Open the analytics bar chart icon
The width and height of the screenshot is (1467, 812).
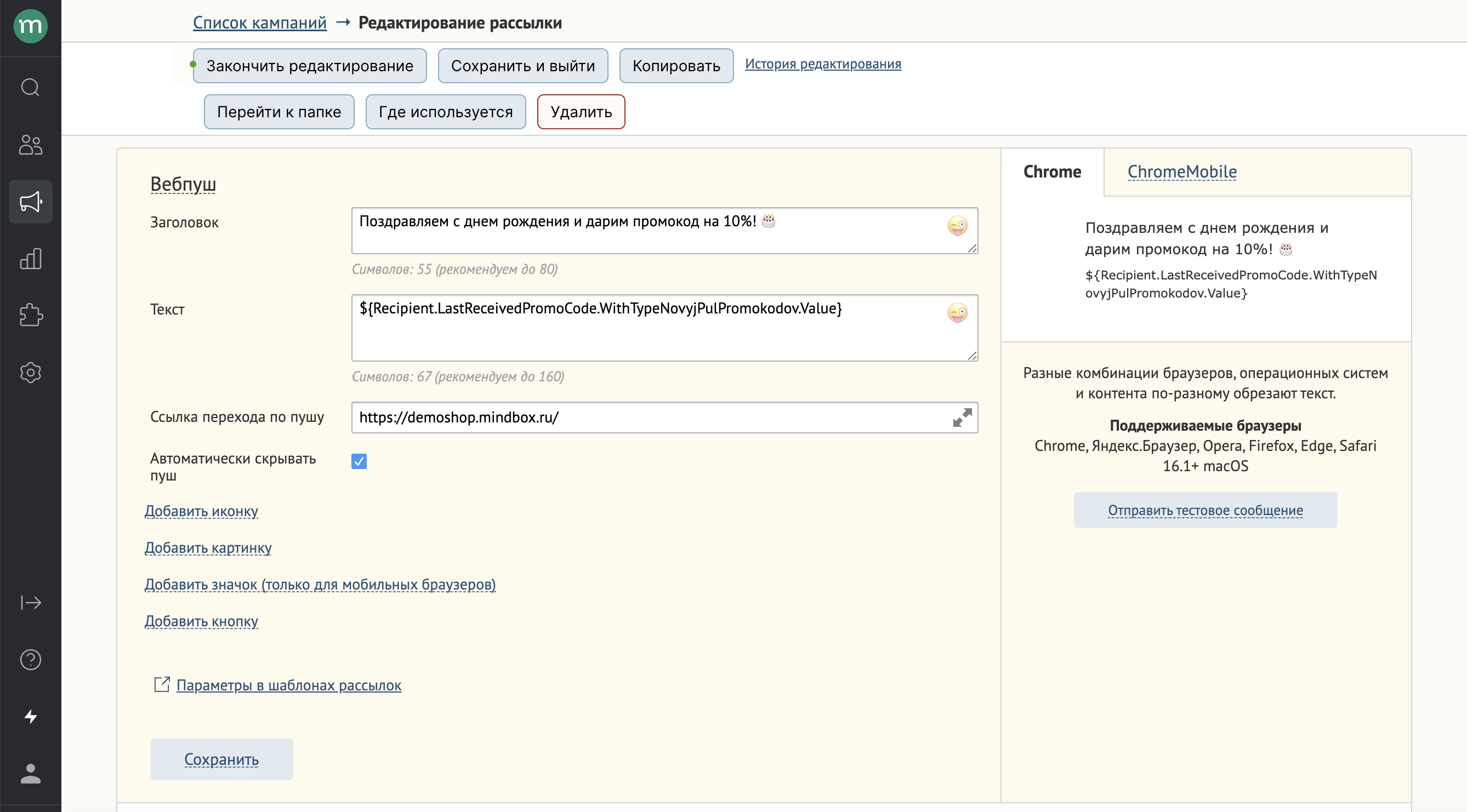pyautogui.click(x=30, y=258)
